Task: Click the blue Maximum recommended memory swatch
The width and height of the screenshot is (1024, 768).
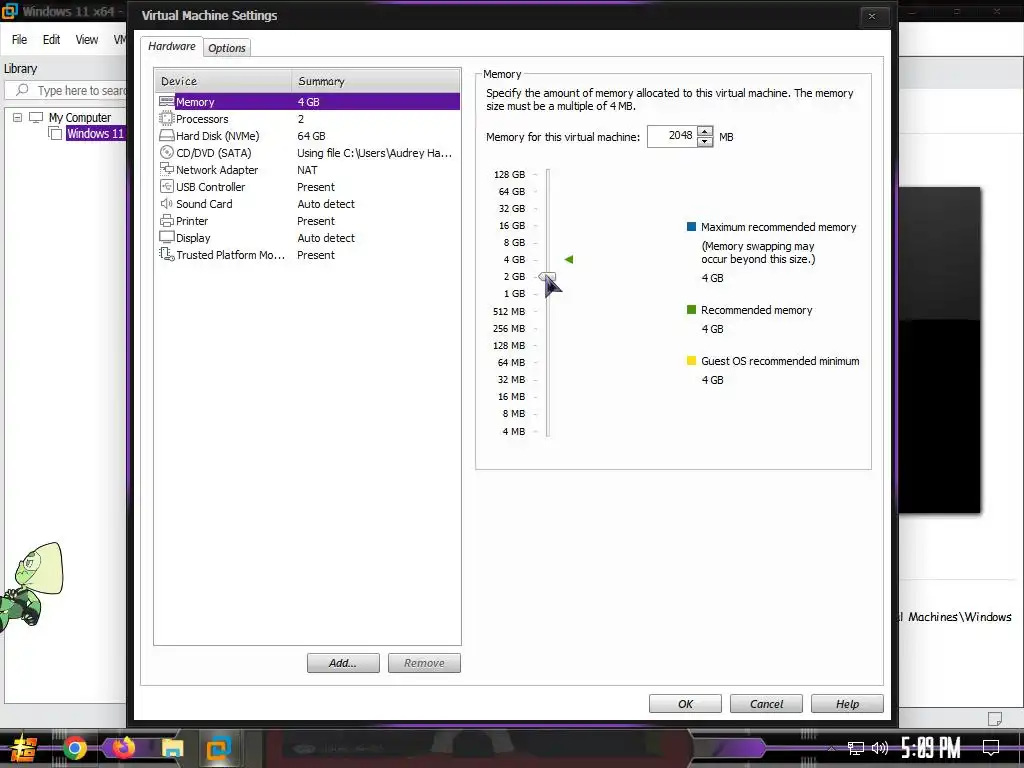Action: pyautogui.click(x=692, y=227)
